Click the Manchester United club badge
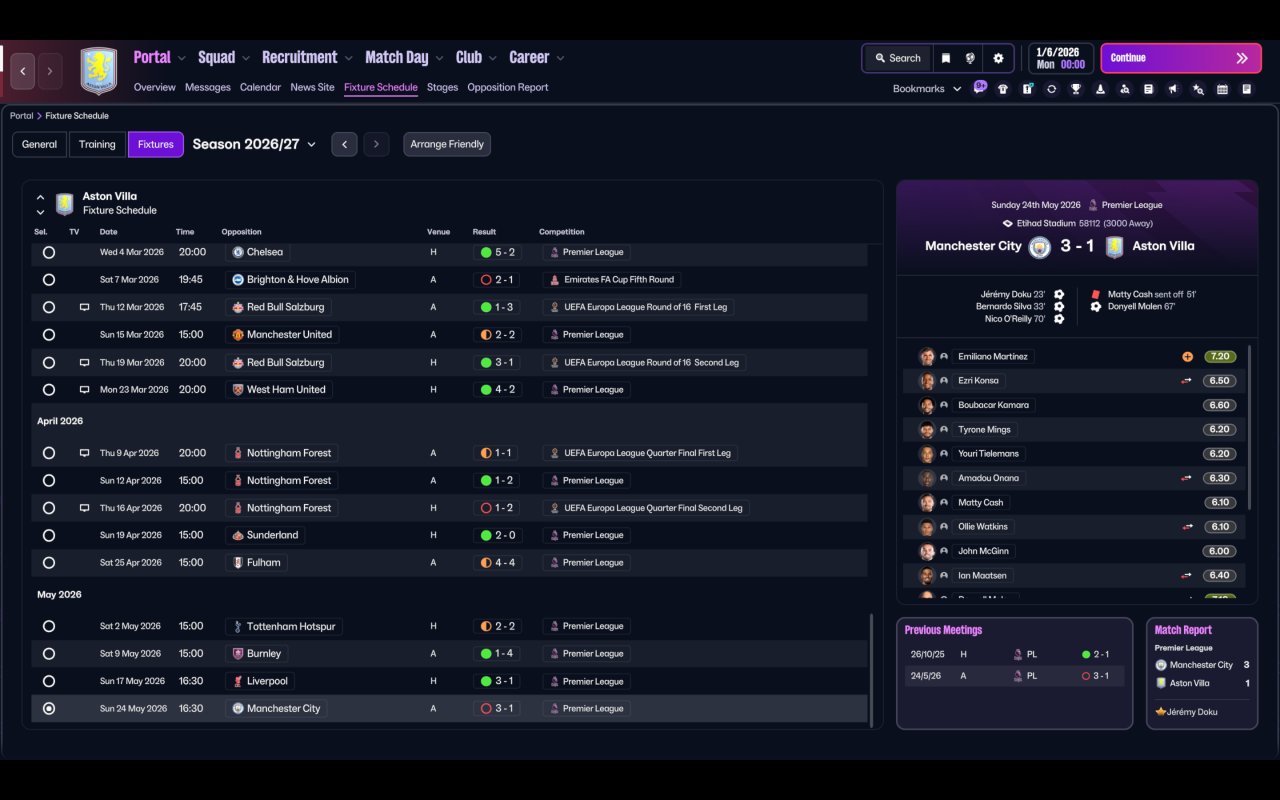 coord(238,335)
